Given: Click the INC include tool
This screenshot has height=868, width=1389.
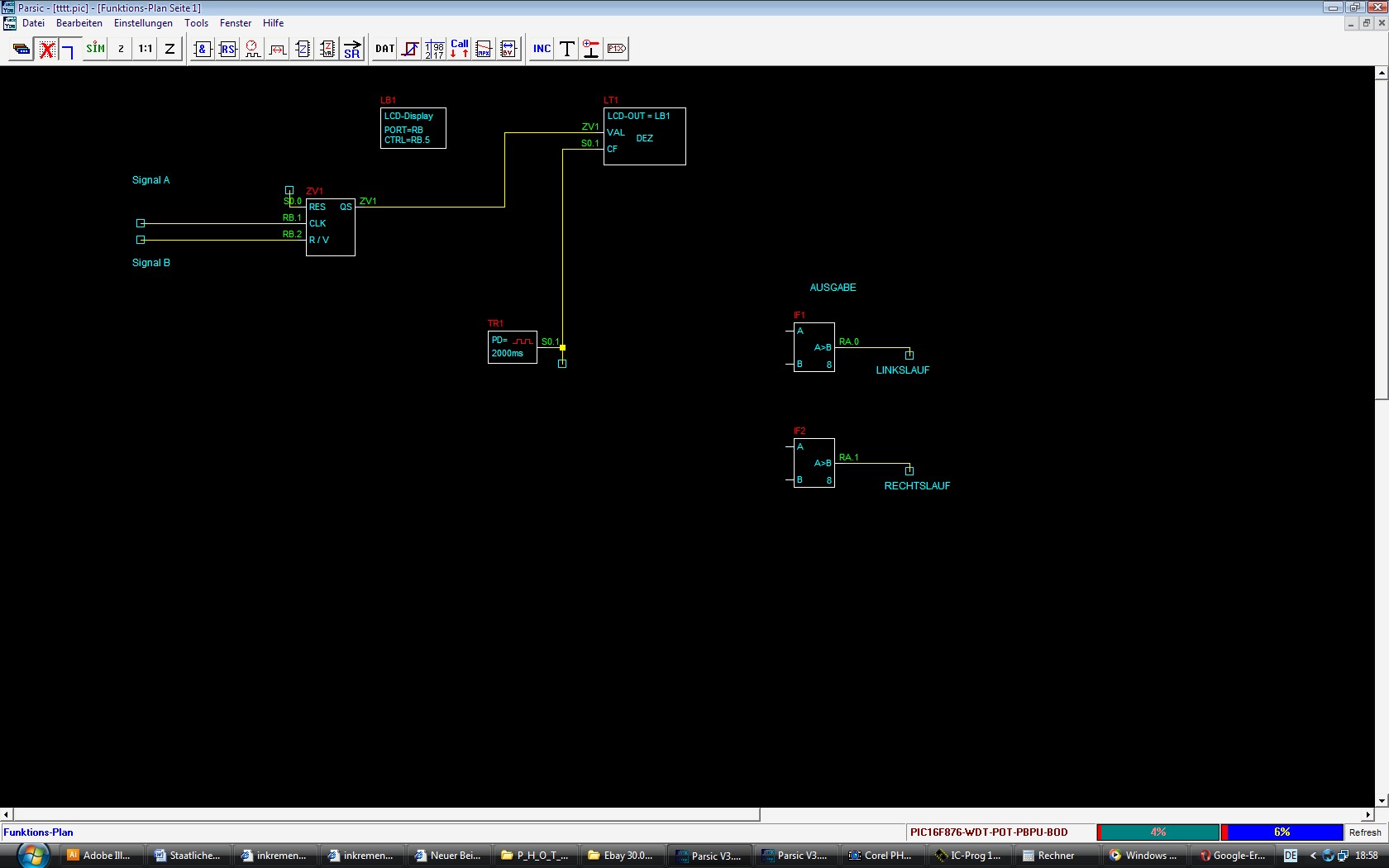Looking at the screenshot, I should click(542, 49).
